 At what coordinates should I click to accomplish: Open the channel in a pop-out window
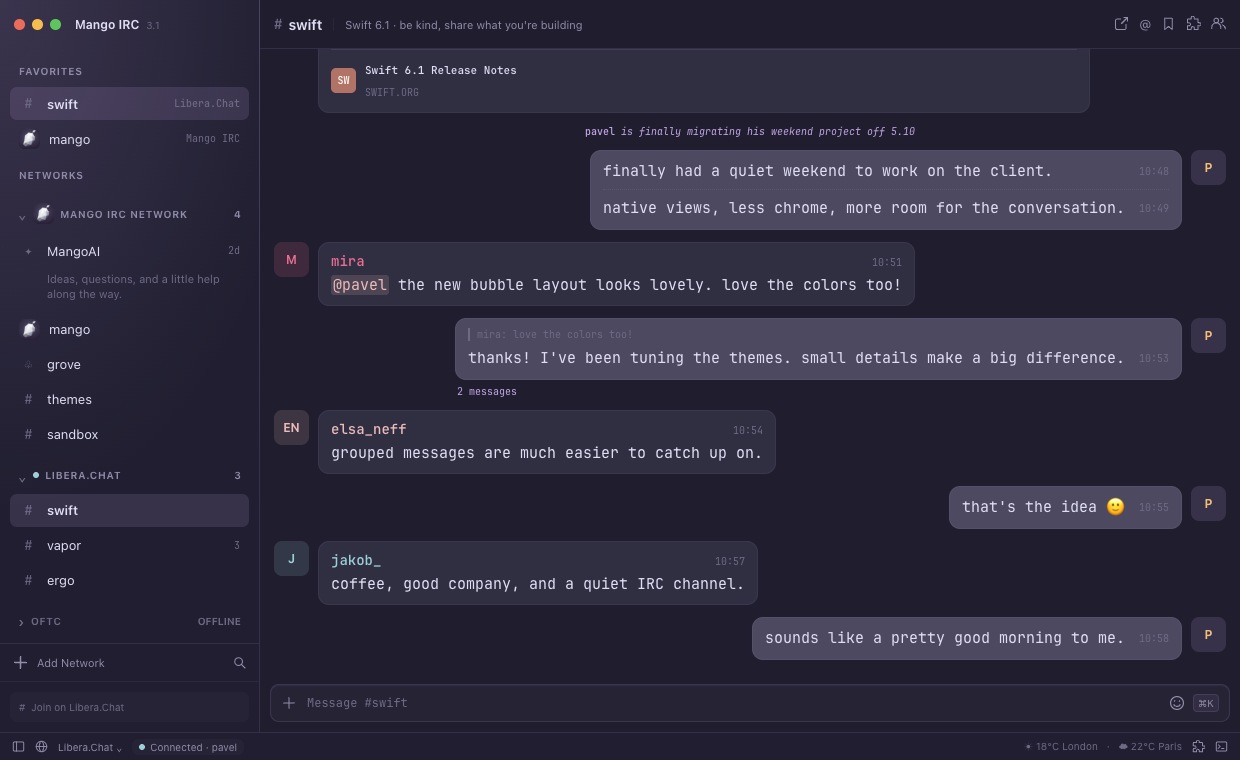point(1121,24)
